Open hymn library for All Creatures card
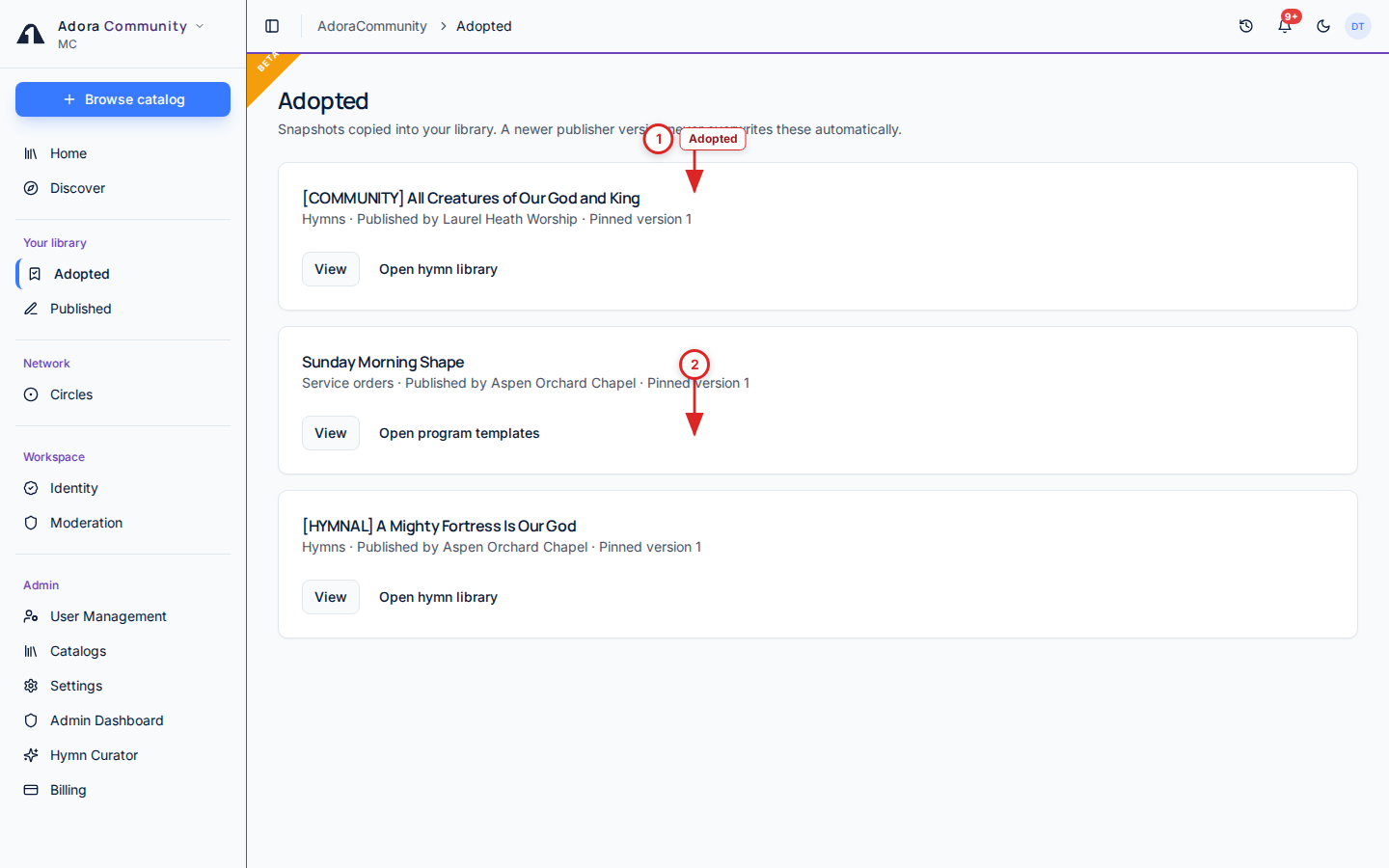The image size is (1389, 868). [438, 269]
